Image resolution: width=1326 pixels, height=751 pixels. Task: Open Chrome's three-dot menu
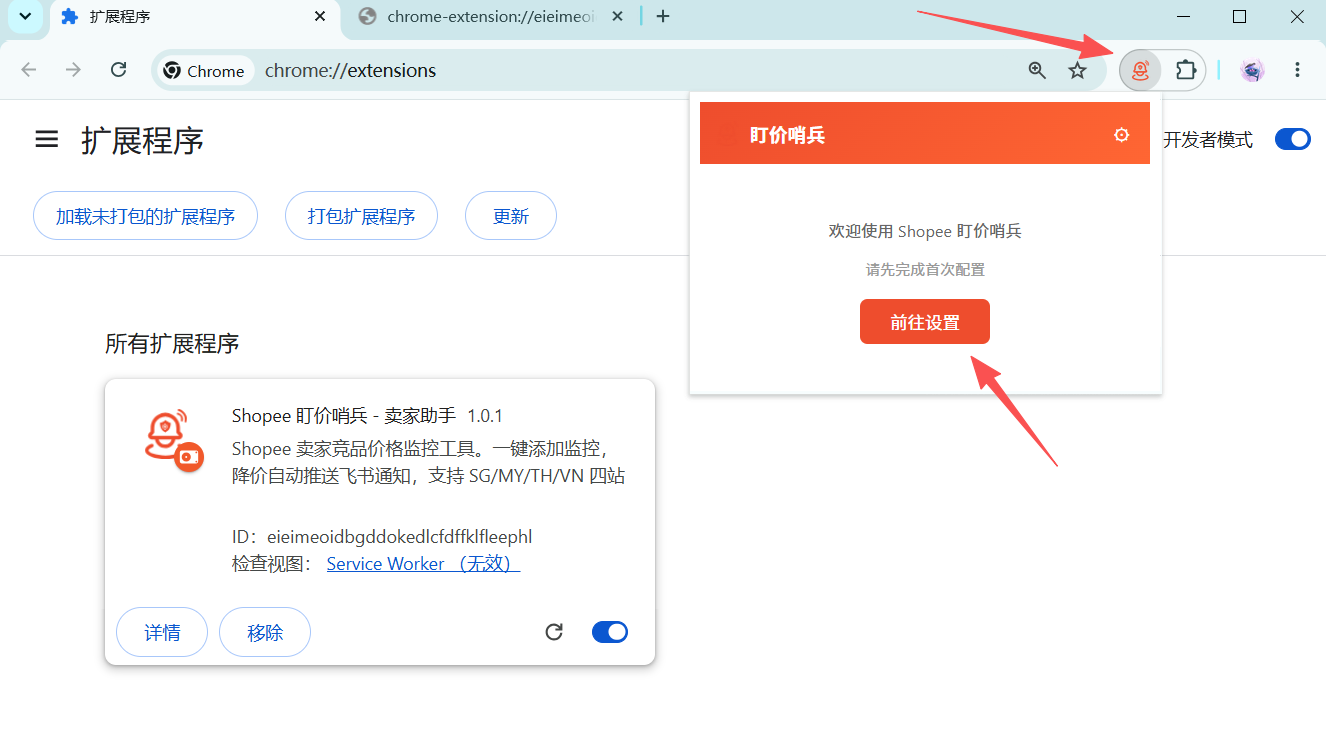1297,70
